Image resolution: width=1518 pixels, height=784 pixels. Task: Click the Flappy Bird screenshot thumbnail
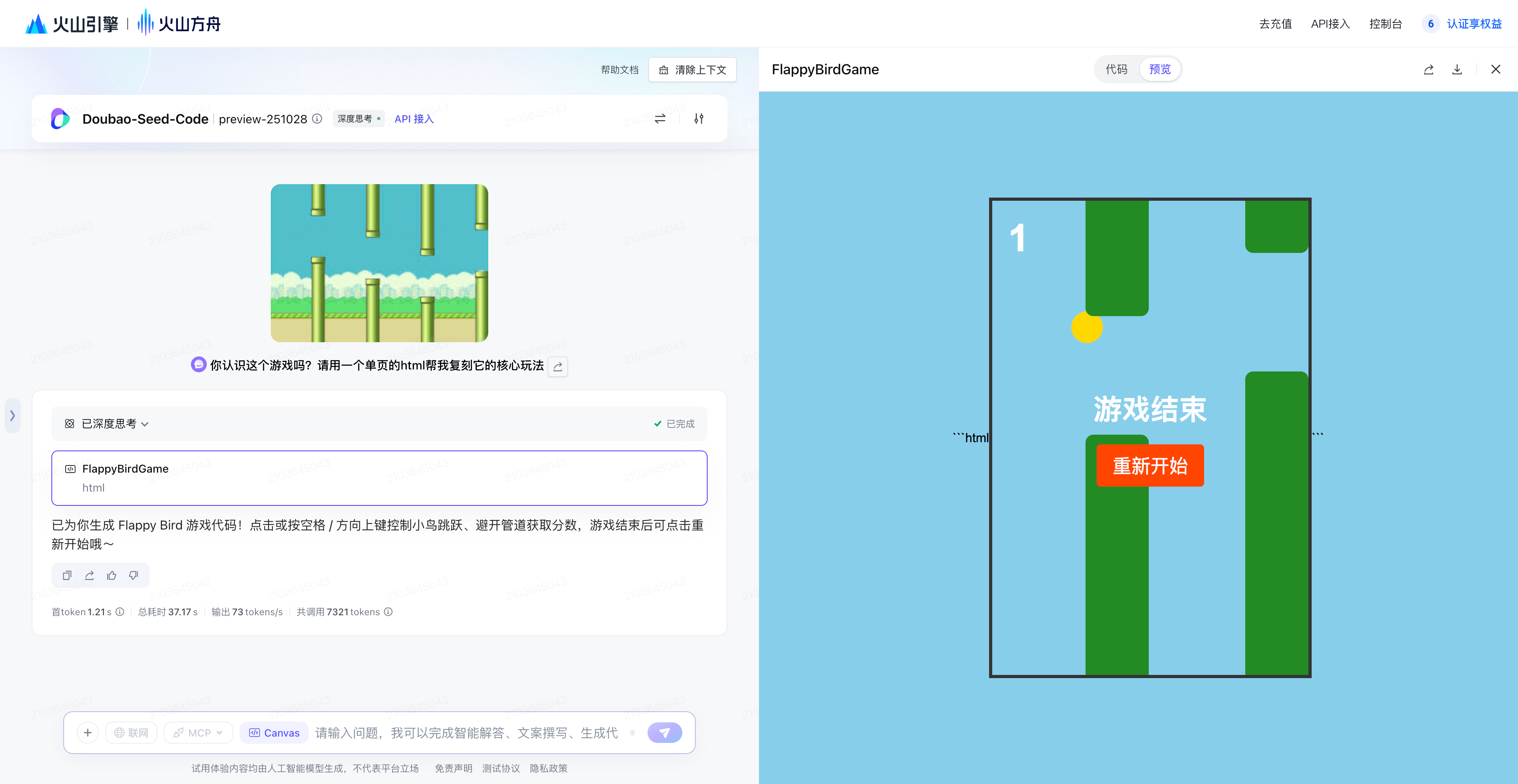pyautogui.click(x=379, y=263)
